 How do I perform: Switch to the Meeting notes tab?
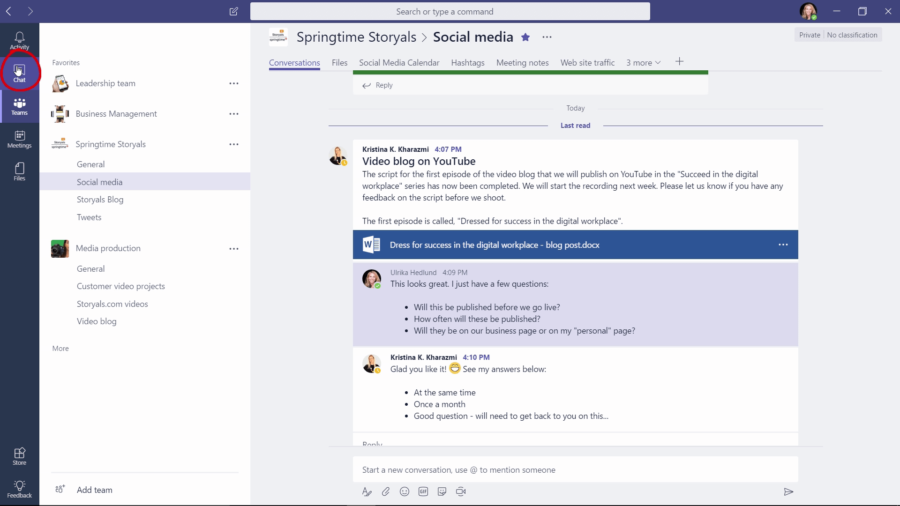pos(522,63)
